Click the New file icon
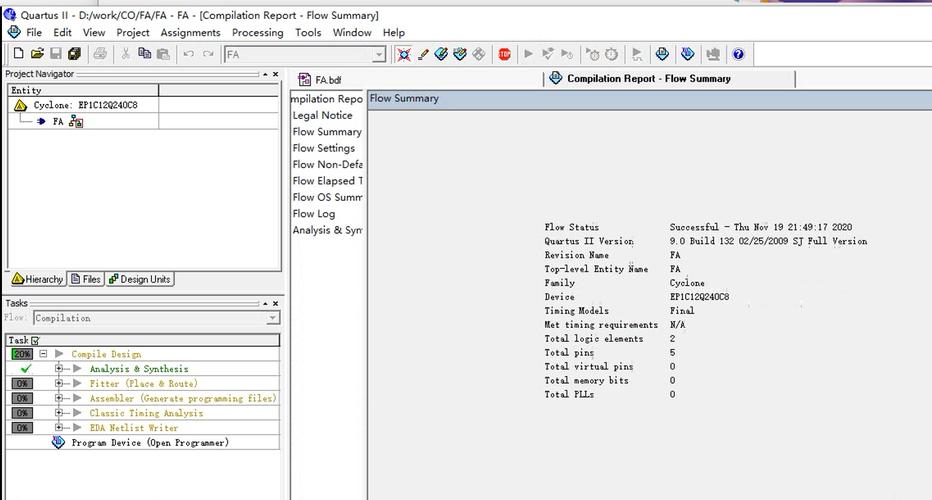Image resolution: width=932 pixels, height=500 pixels. click(18, 54)
